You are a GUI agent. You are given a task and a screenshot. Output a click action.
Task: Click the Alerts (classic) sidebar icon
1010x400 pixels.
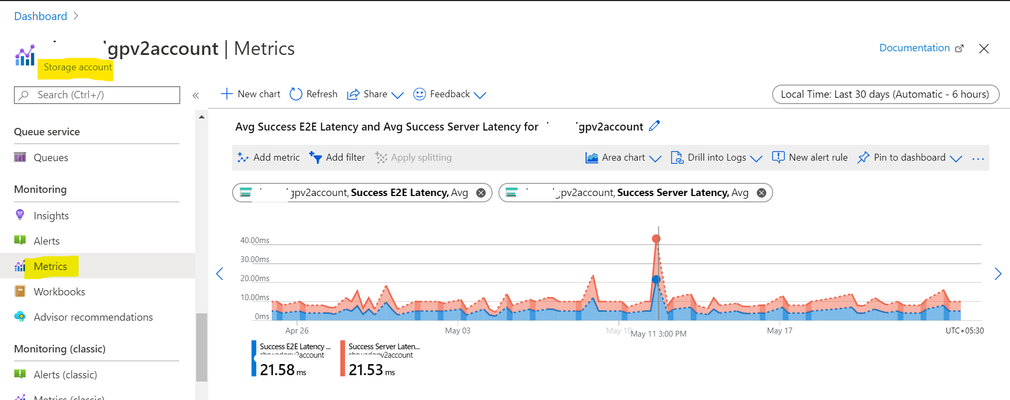20,374
